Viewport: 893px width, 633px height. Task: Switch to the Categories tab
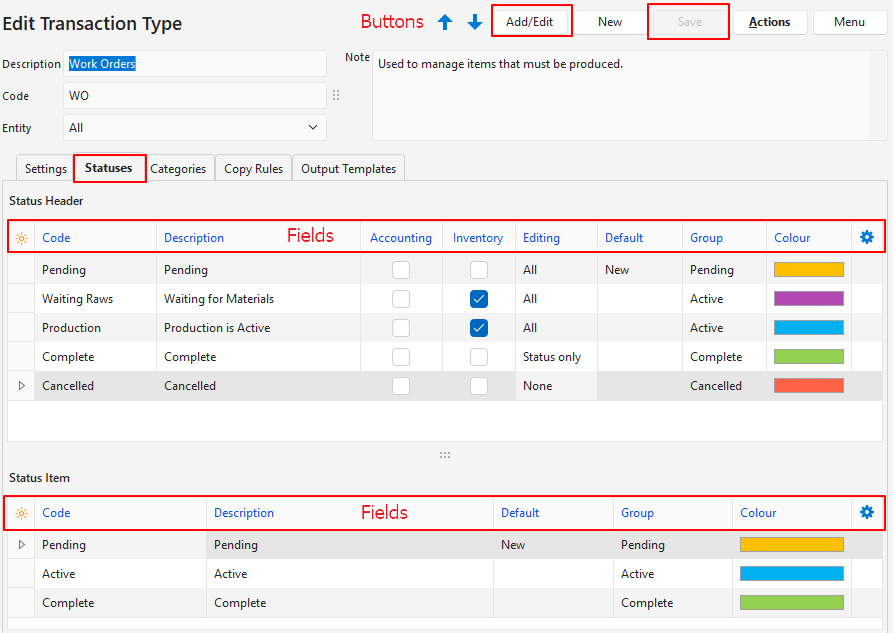pos(178,169)
